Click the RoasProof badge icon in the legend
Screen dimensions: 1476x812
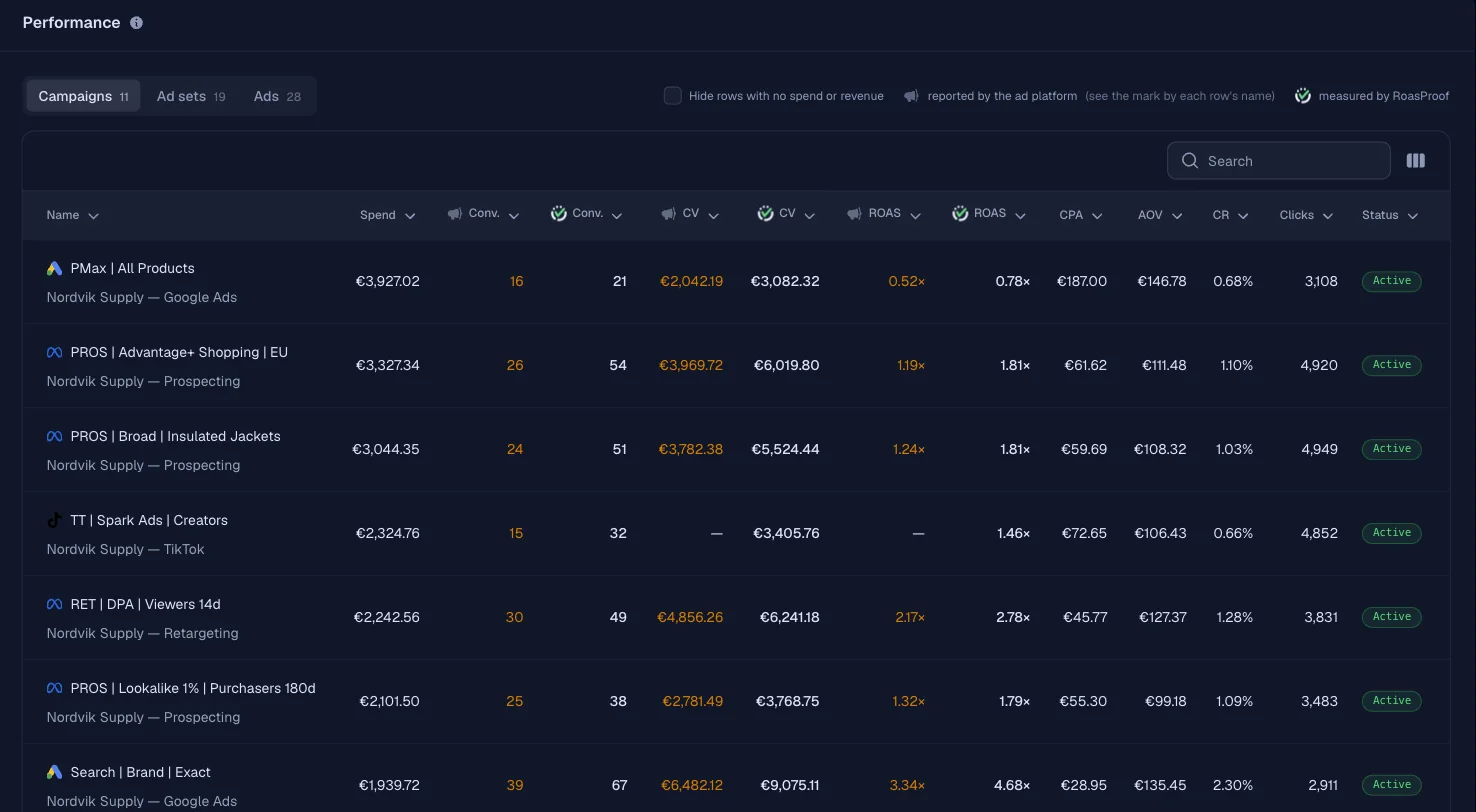pos(1302,96)
